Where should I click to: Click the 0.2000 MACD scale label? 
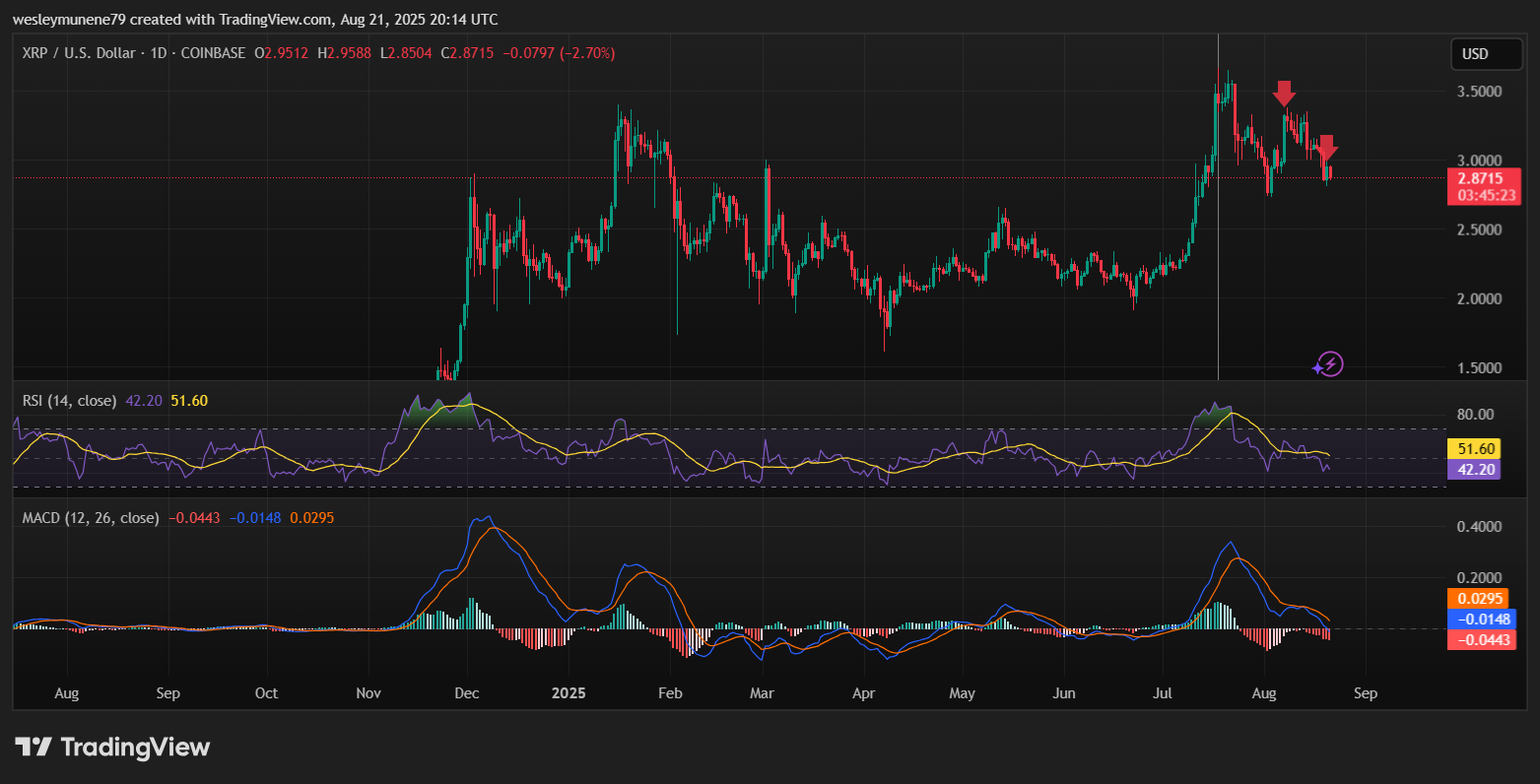pos(1479,578)
